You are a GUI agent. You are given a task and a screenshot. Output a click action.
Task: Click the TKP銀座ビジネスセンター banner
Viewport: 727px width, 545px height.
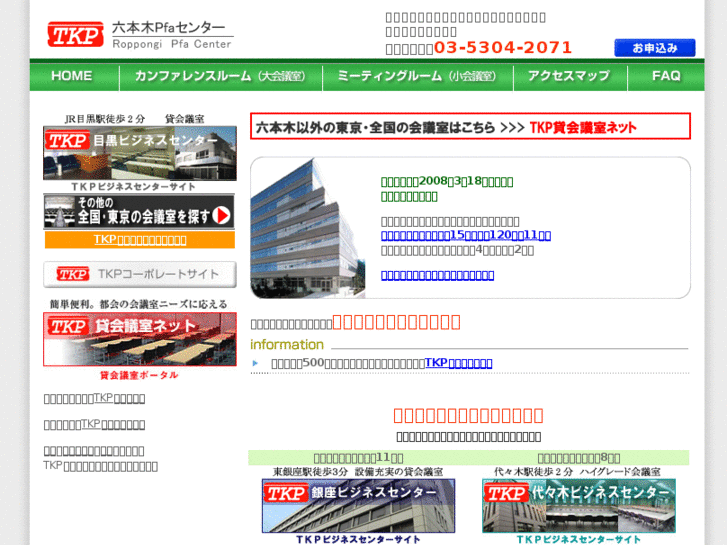358,506
